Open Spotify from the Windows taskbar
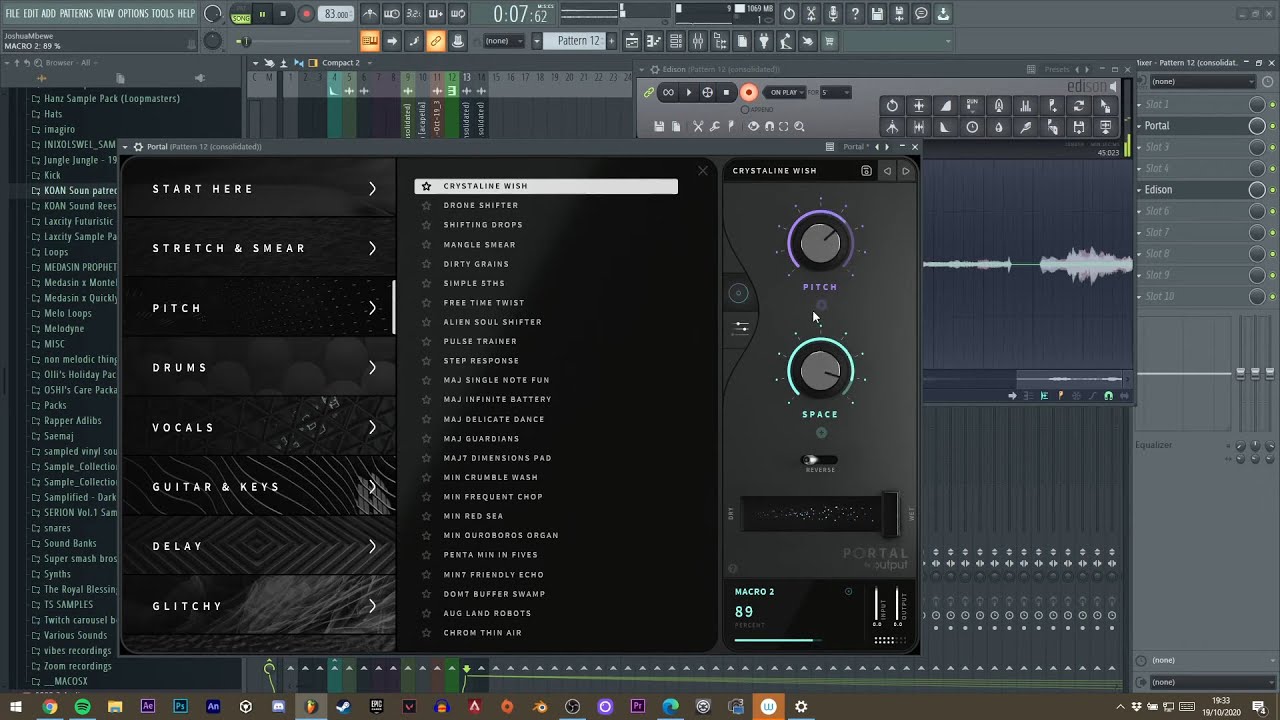 pyautogui.click(x=82, y=706)
